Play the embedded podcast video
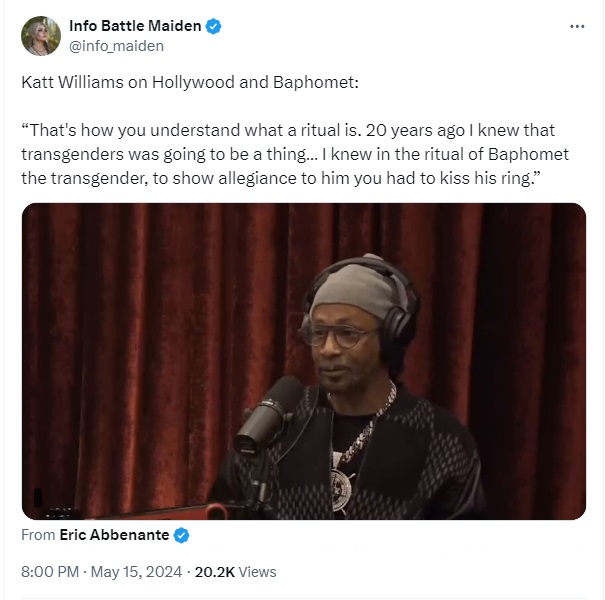This screenshot has width=605, height=600. (x=304, y=361)
